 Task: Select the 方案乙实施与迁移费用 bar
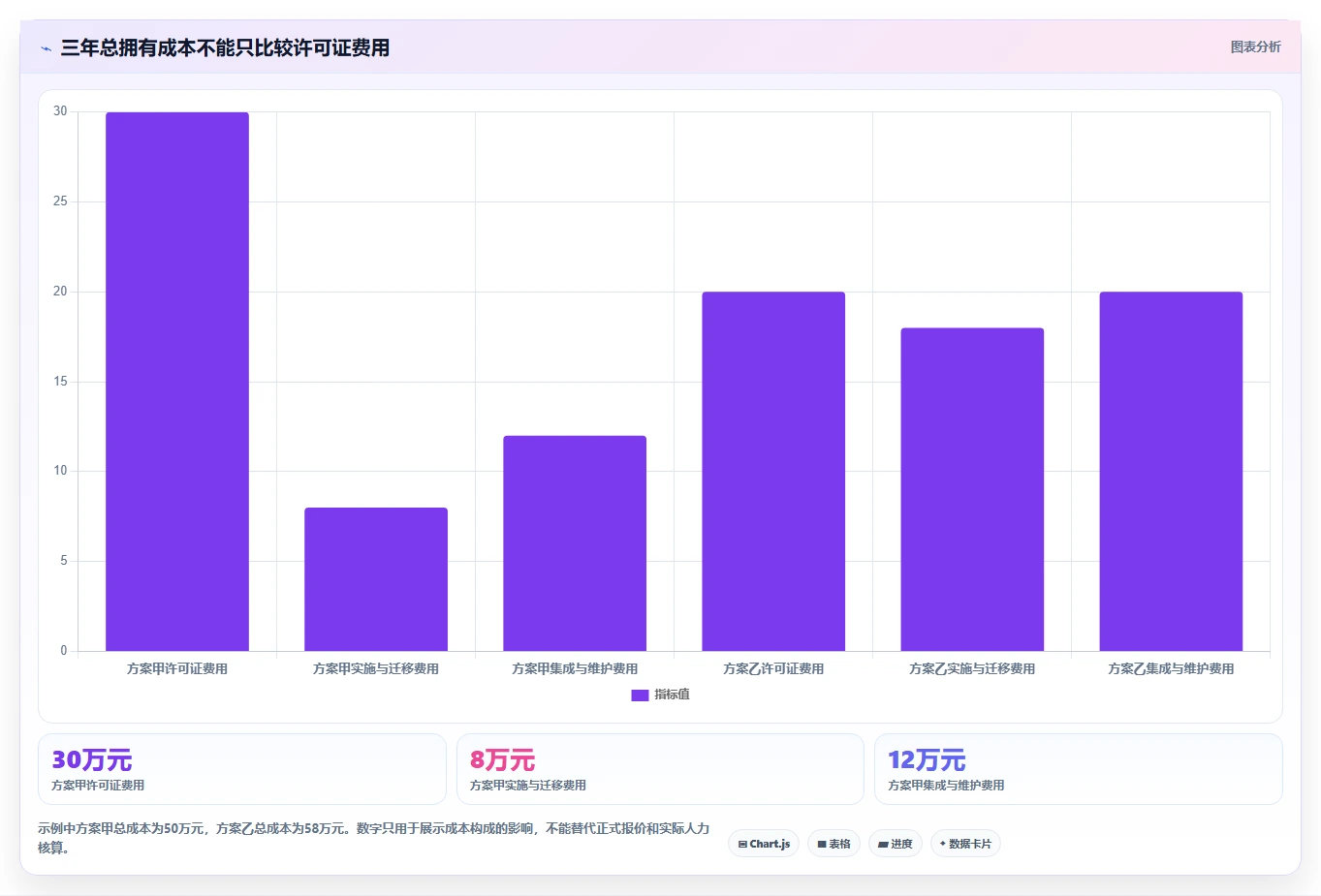(x=972, y=489)
